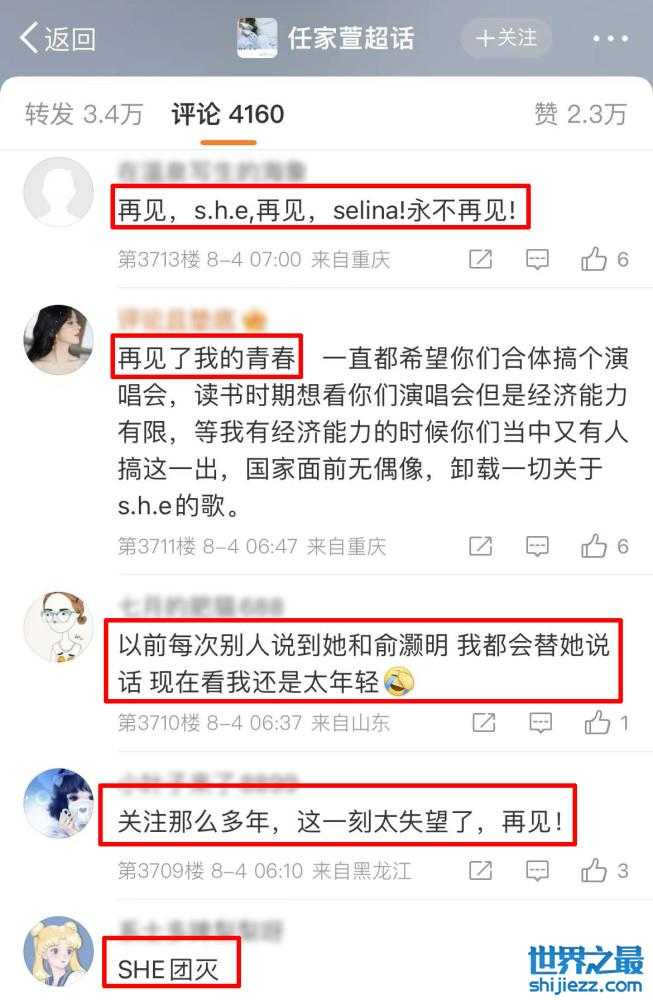Reply to the 第3710楼 comment
Screen dimensions: 653x1000
point(541,723)
